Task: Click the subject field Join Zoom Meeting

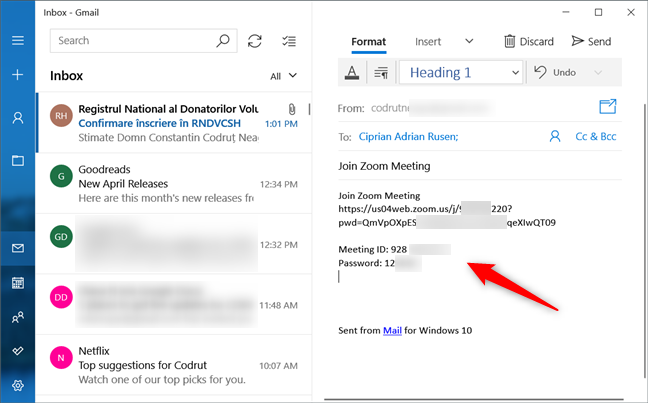Action: pos(480,166)
